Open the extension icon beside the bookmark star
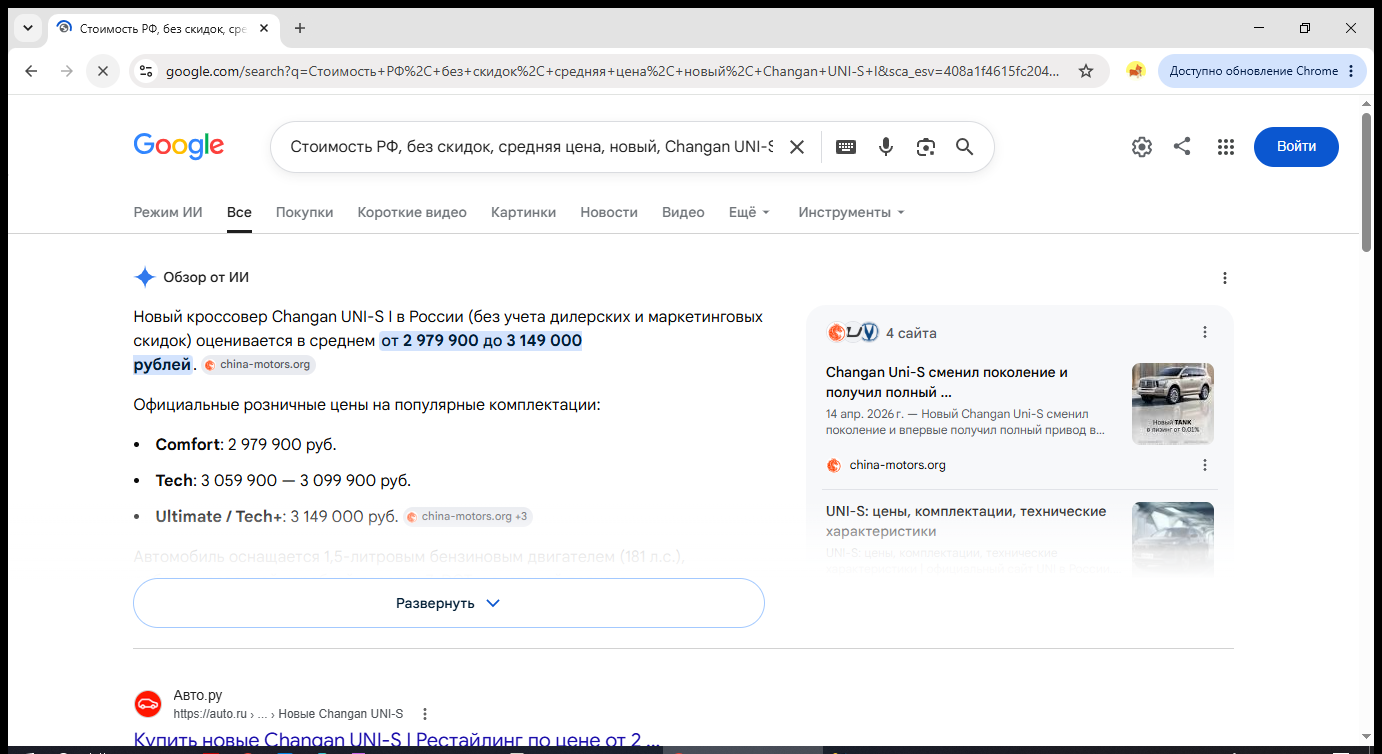Viewport: 1382px width, 754px height. (x=1135, y=71)
